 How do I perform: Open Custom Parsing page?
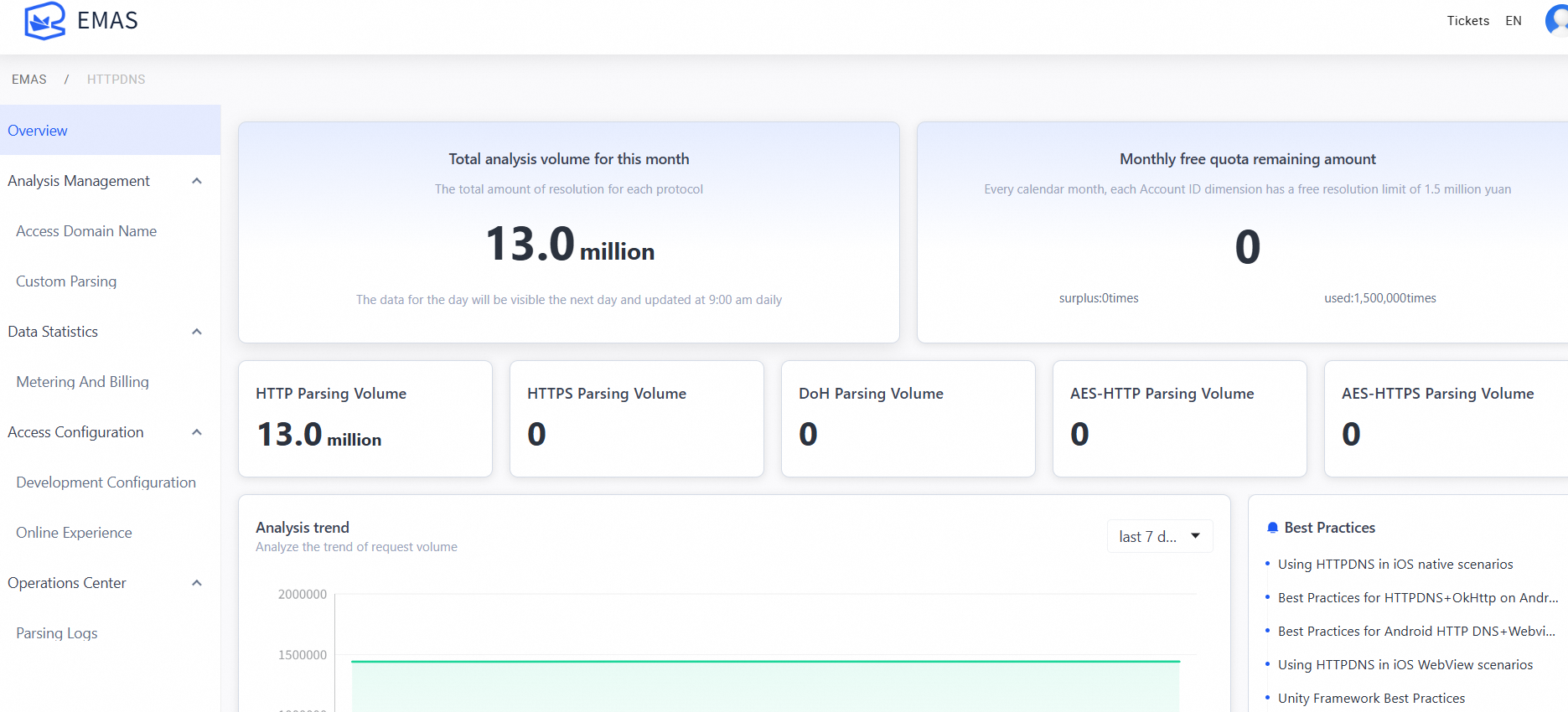[x=66, y=281]
